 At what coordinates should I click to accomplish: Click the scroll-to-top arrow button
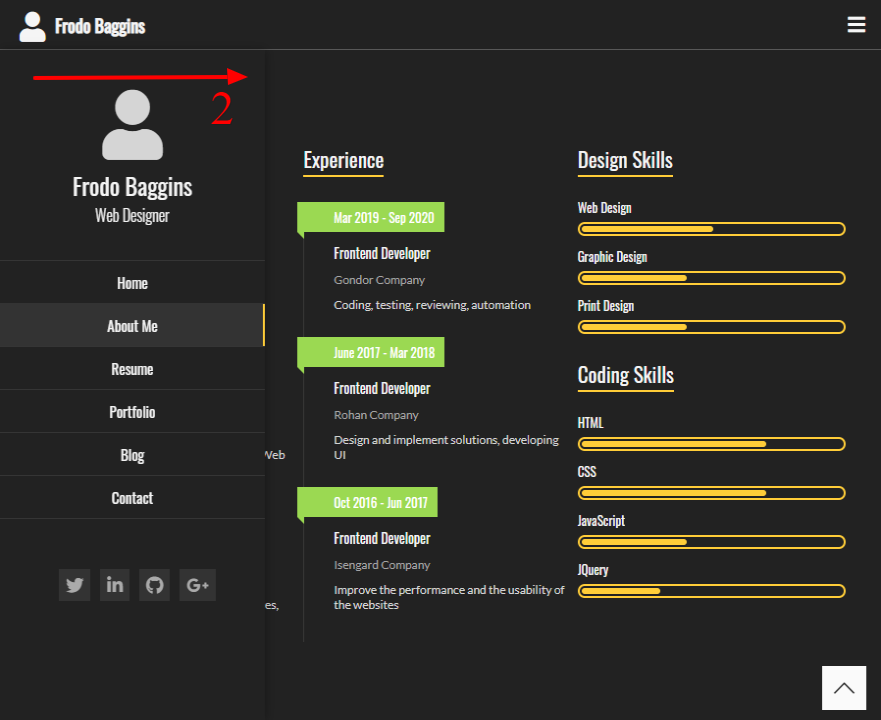[844, 687]
